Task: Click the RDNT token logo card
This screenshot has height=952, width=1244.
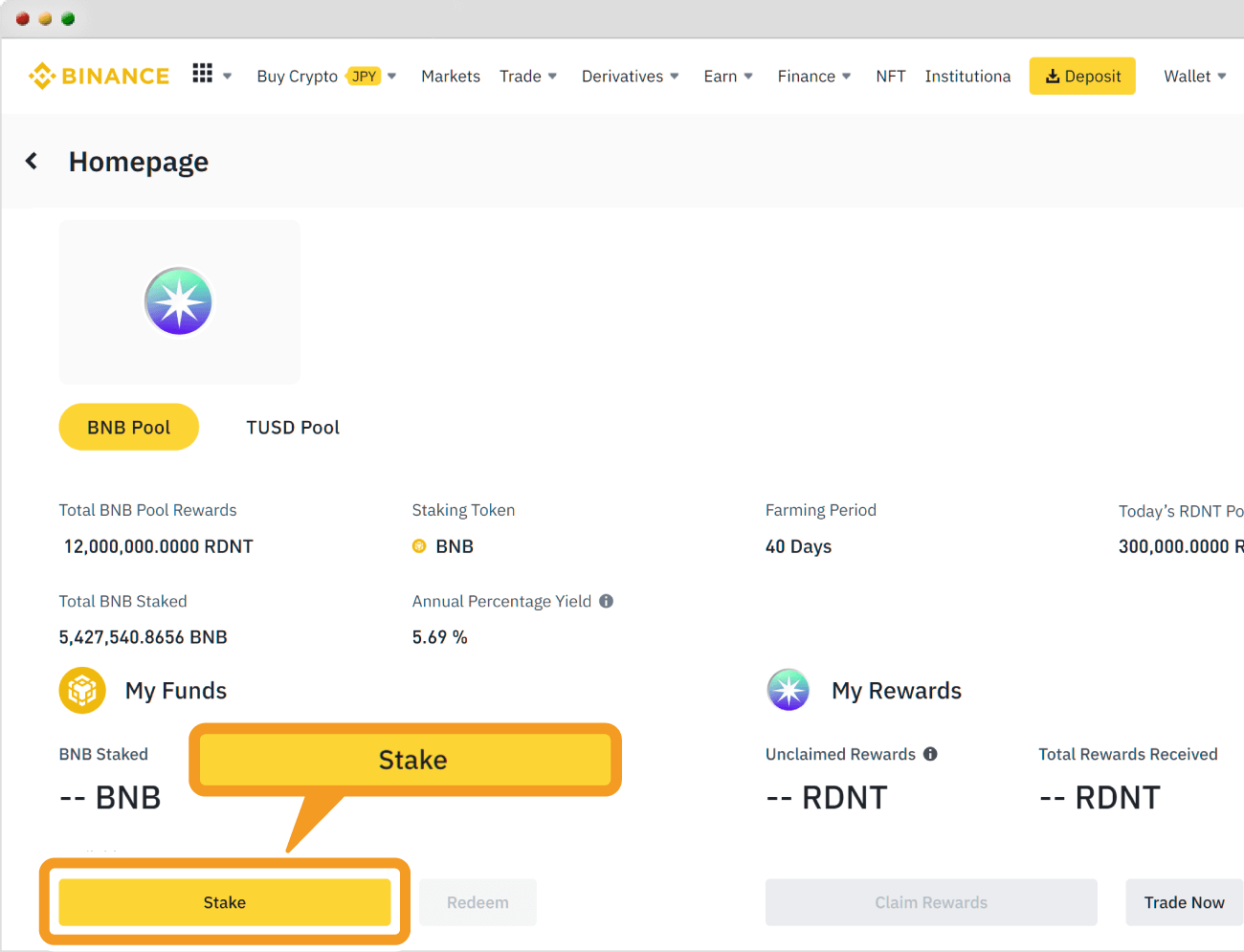Action: pos(180,301)
